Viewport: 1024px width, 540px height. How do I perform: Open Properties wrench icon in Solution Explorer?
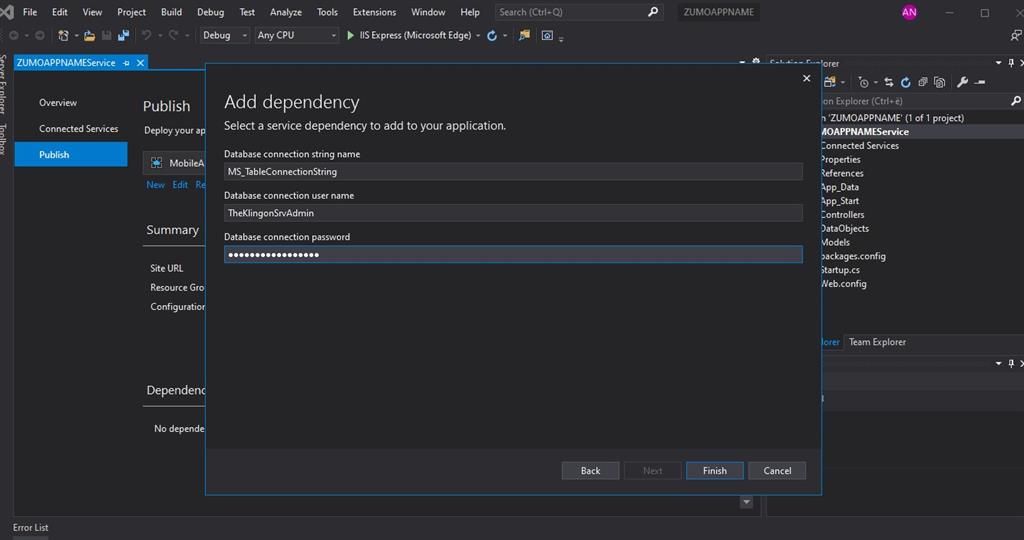pyautogui.click(x=962, y=82)
